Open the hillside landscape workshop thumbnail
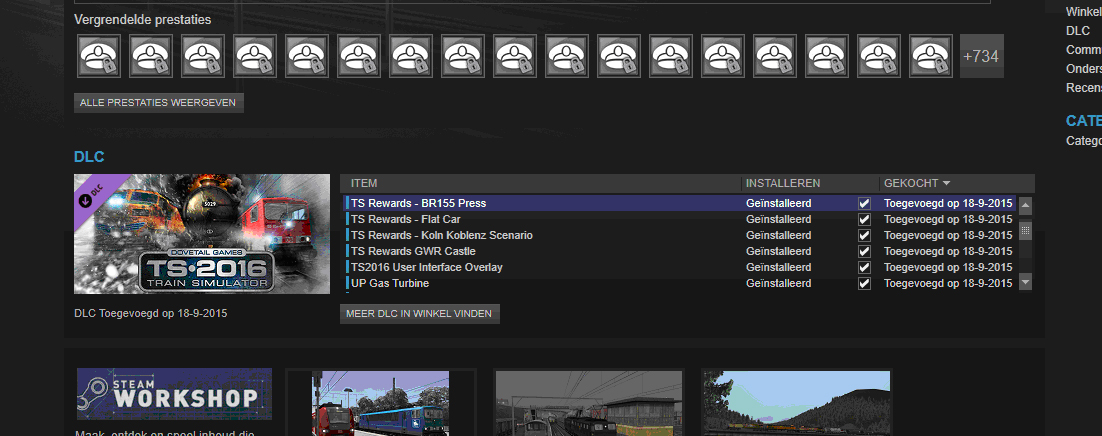The image size is (1102, 436). pos(796,404)
